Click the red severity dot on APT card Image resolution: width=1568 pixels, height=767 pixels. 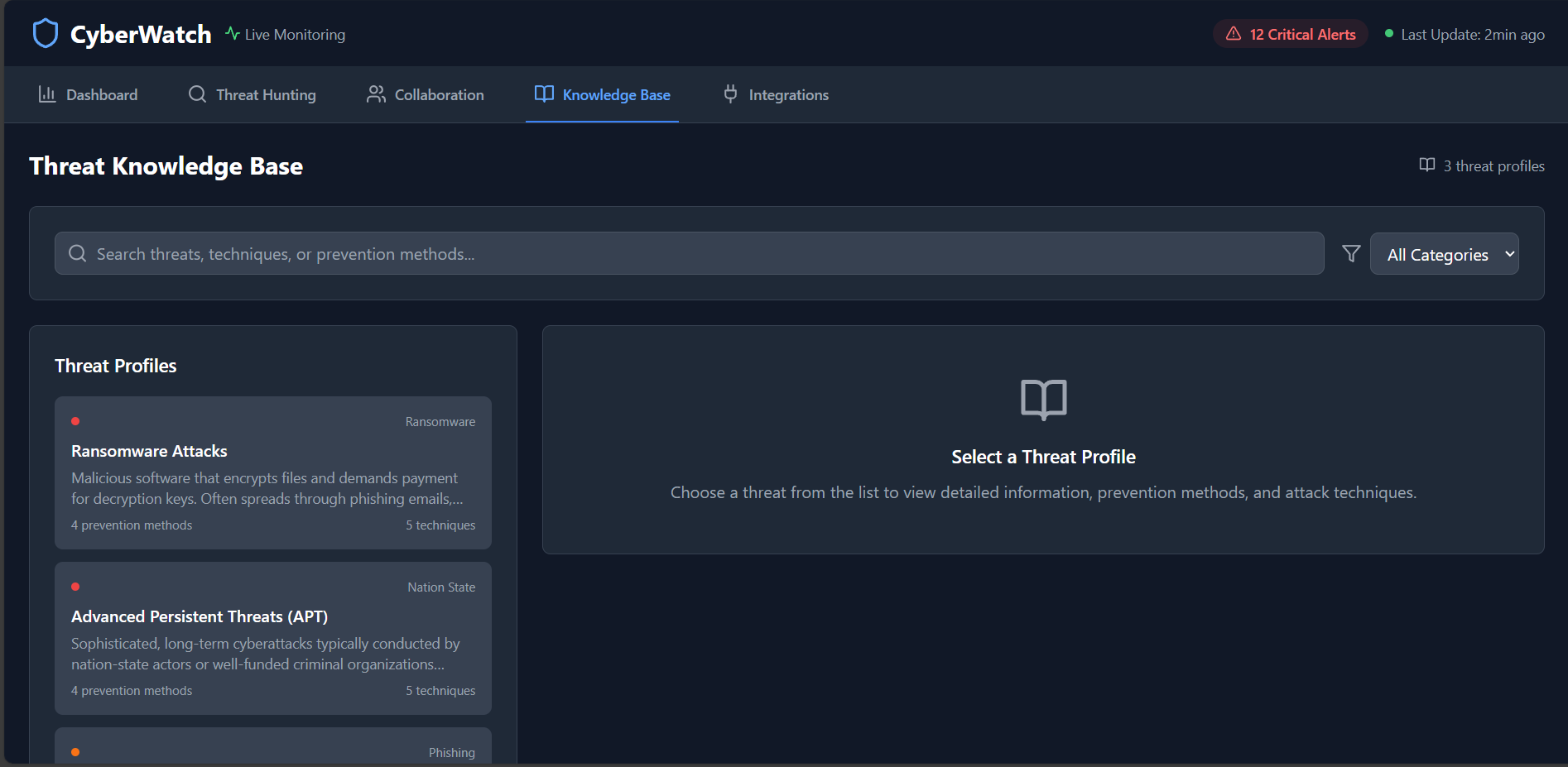[x=75, y=587]
